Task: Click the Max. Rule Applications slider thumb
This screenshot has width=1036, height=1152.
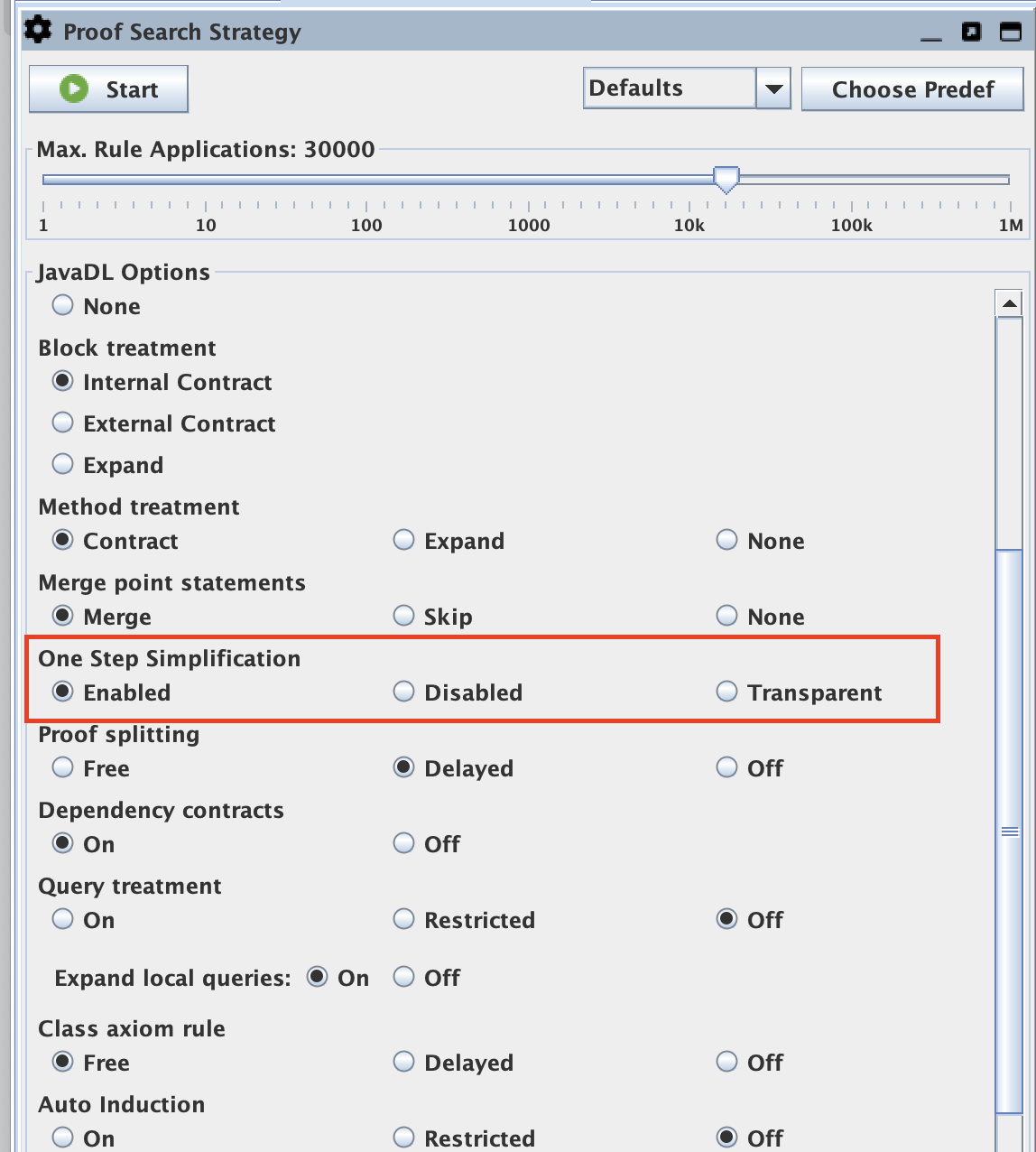Action: tap(726, 179)
